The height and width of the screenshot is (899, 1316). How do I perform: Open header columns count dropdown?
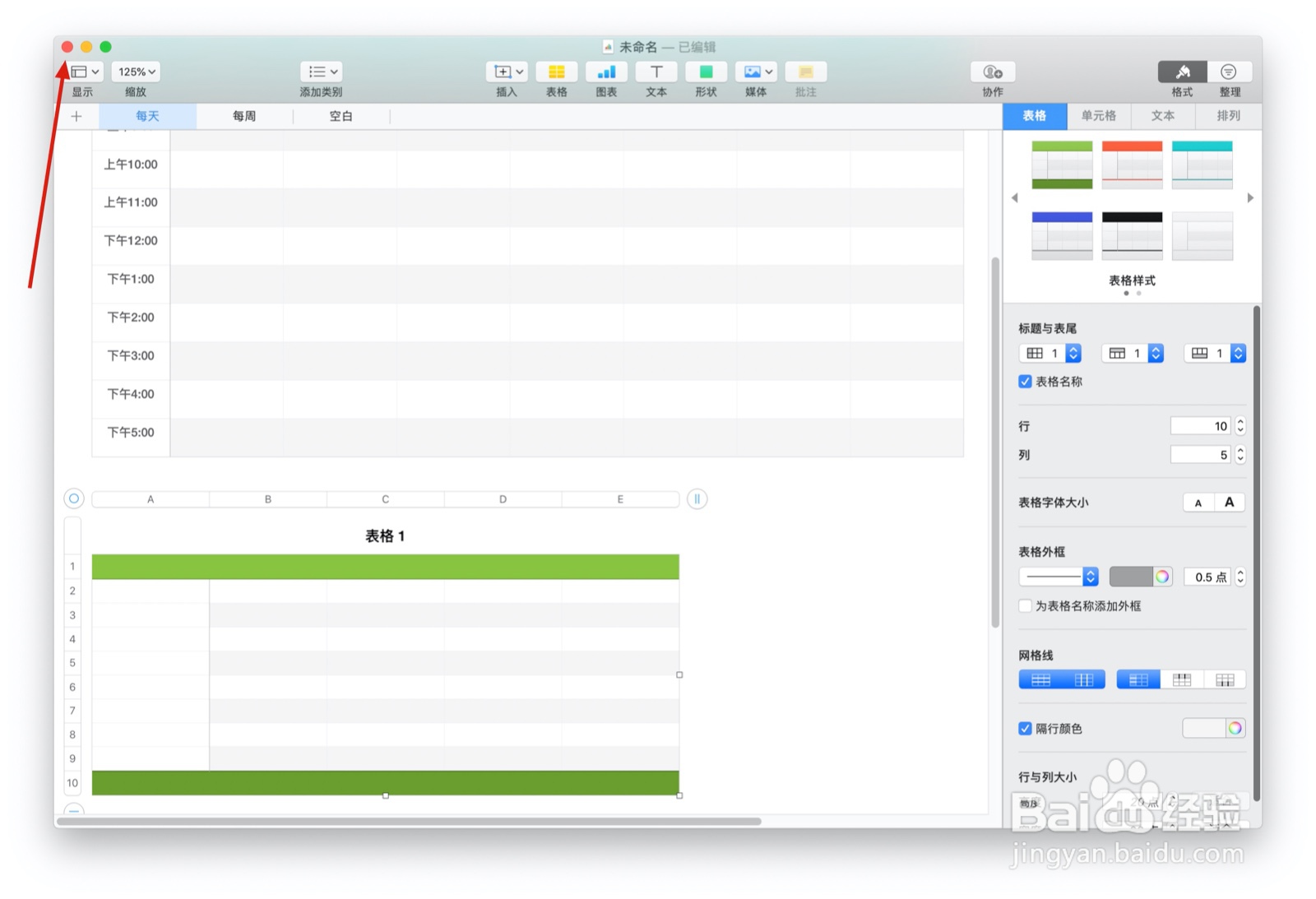point(1050,353)
